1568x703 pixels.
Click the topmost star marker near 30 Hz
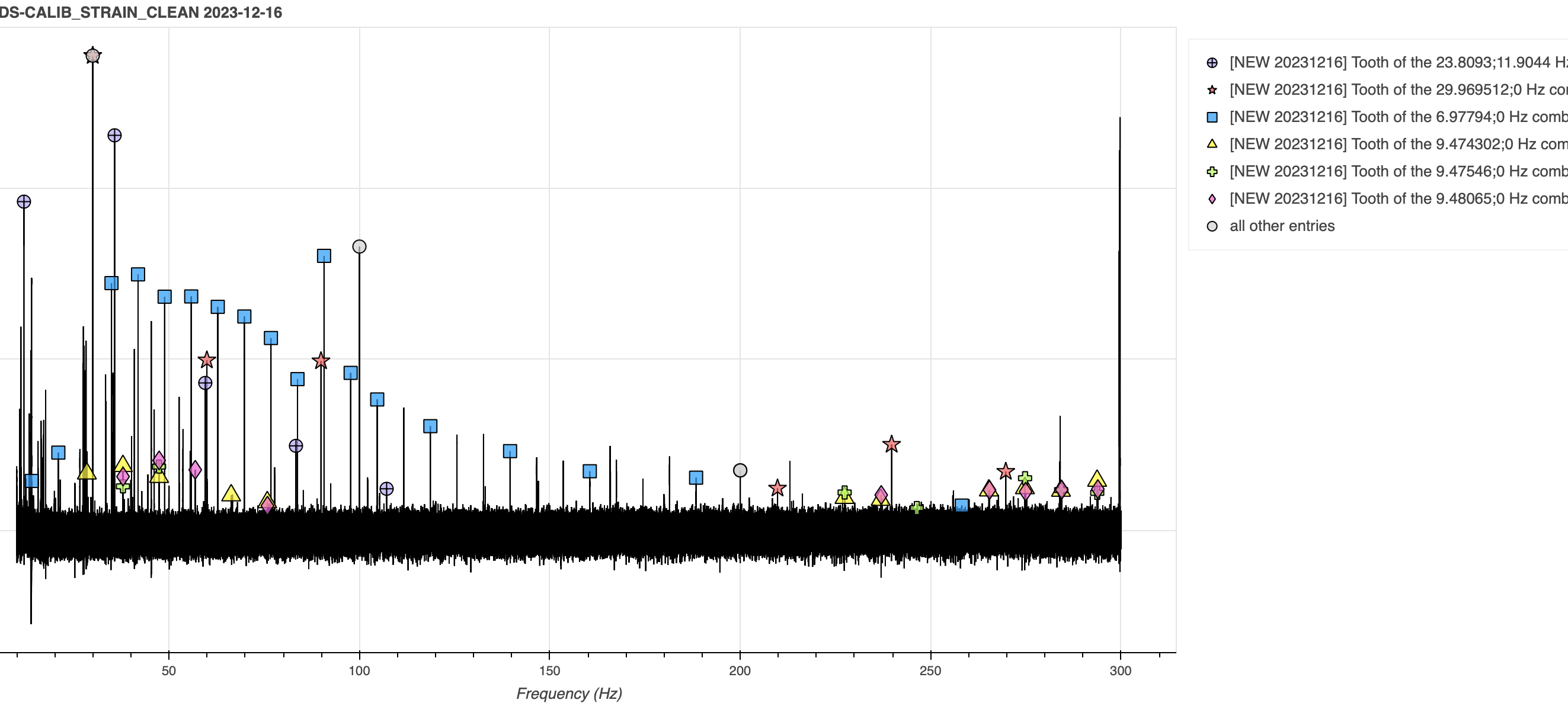click(92, 56)
